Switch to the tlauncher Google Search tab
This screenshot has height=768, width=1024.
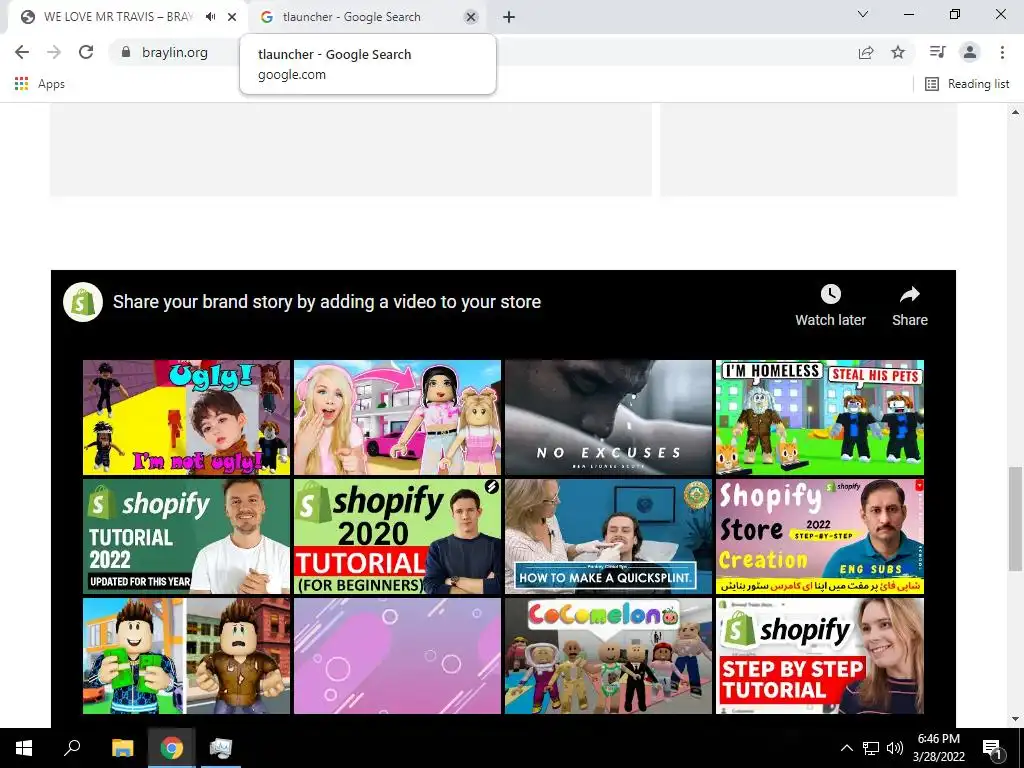coord(366,18)
